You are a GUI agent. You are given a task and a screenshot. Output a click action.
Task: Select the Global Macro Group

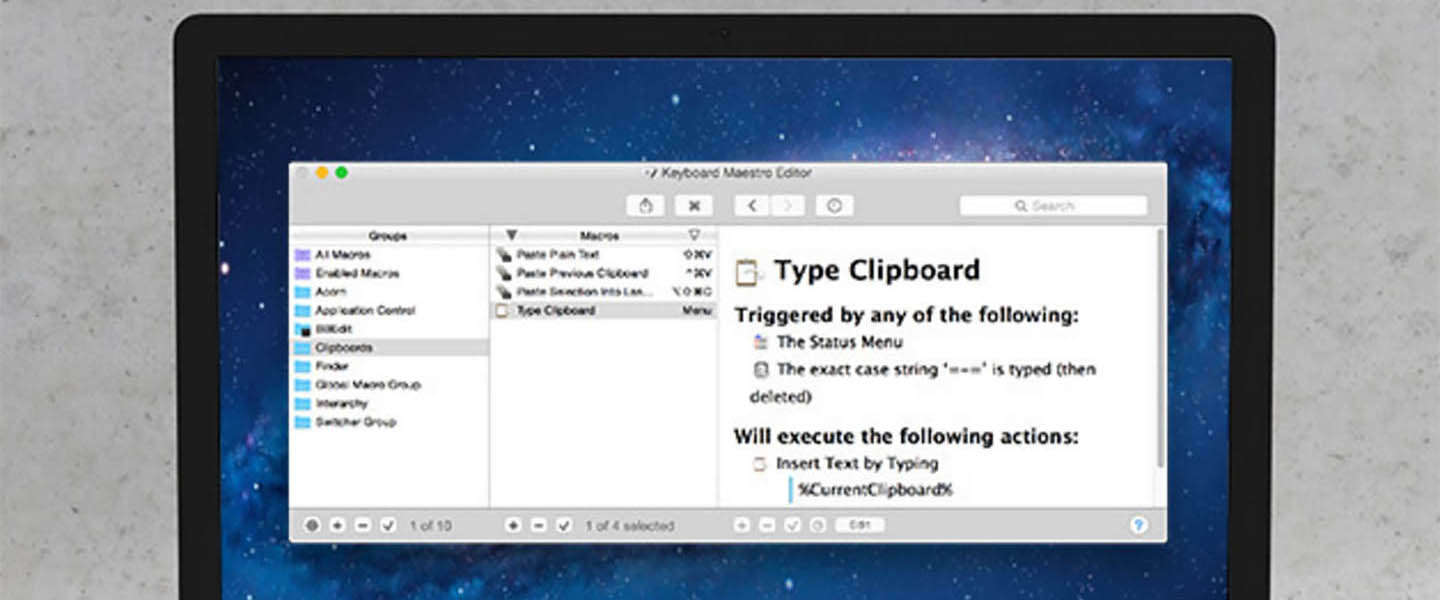[389, 384]
